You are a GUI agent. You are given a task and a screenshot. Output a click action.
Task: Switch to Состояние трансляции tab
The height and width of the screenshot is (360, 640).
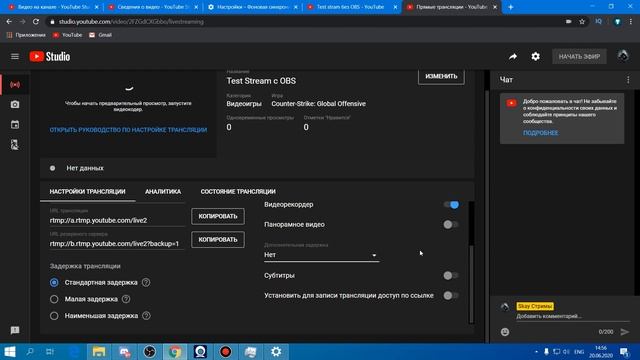238,191
